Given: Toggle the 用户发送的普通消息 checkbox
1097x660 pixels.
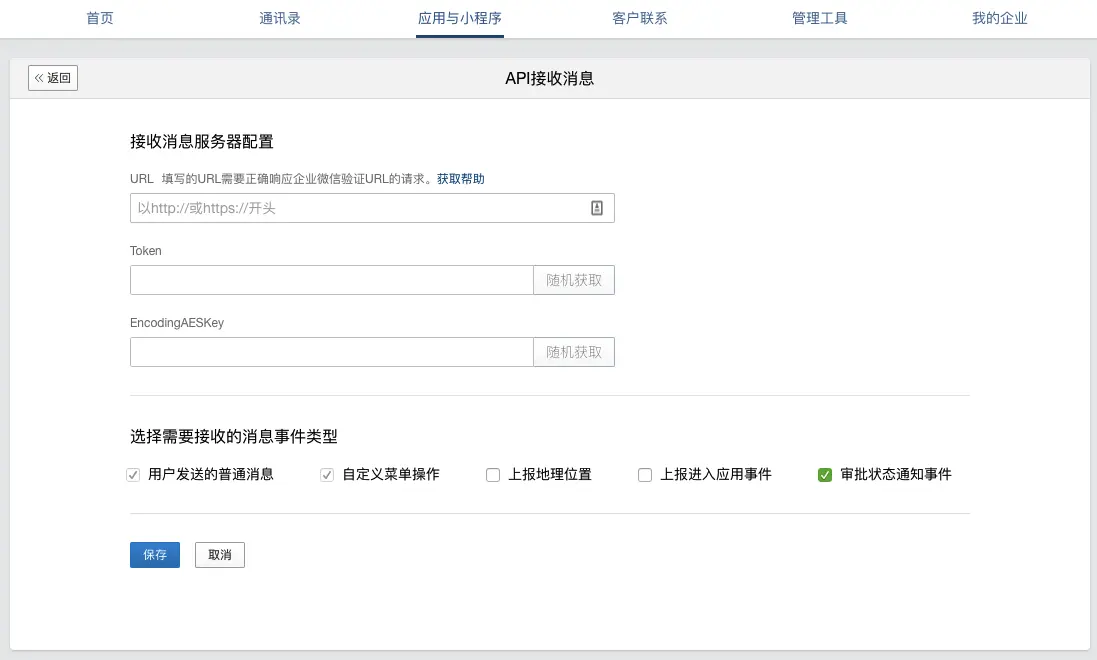Looking at the screenshot, I should pos(133,475).
